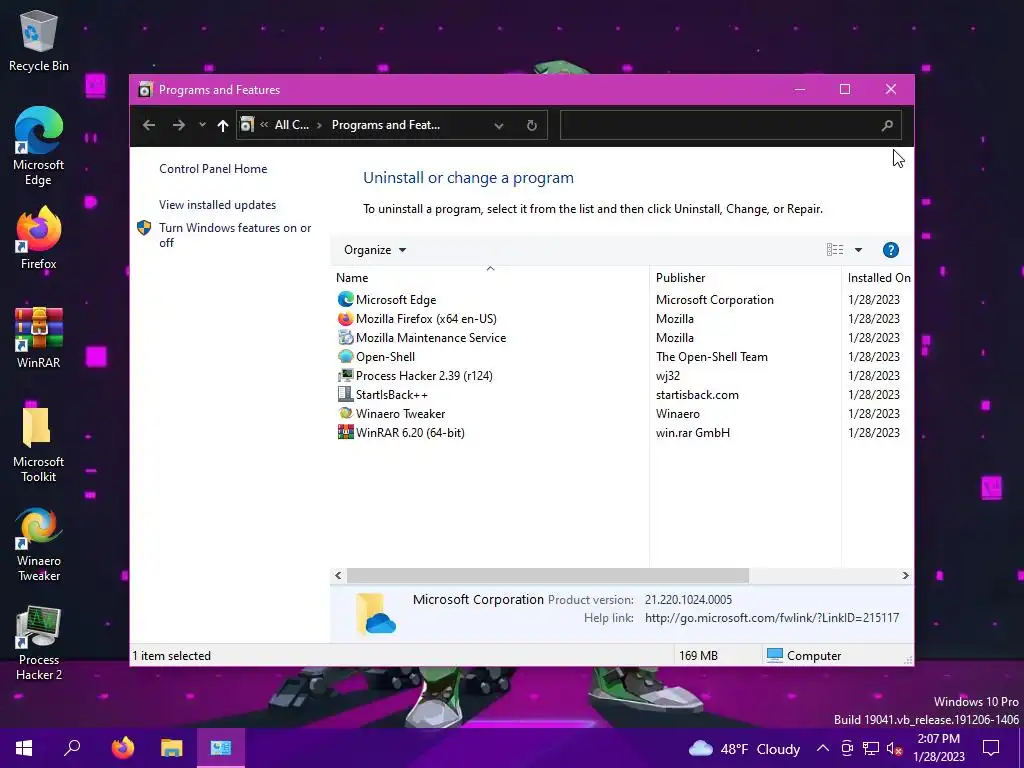Open the notification center icon
The image size is (1024, 768).
[991, 748]
